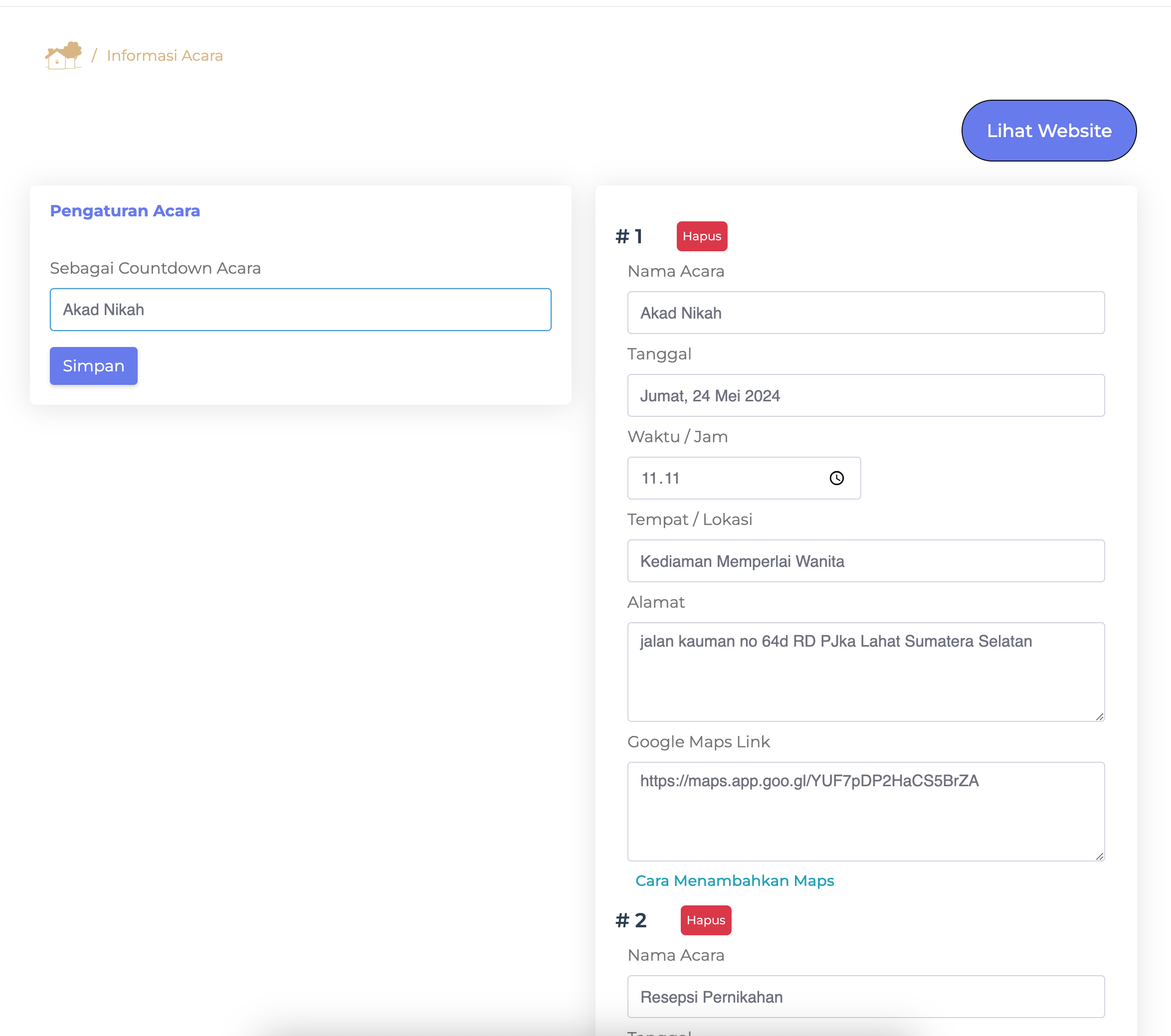The width and height of the screenshot is (1171, 1036).
Task: Click the Informasi Acara breadcrumb link
Action: tap(165, 55)
